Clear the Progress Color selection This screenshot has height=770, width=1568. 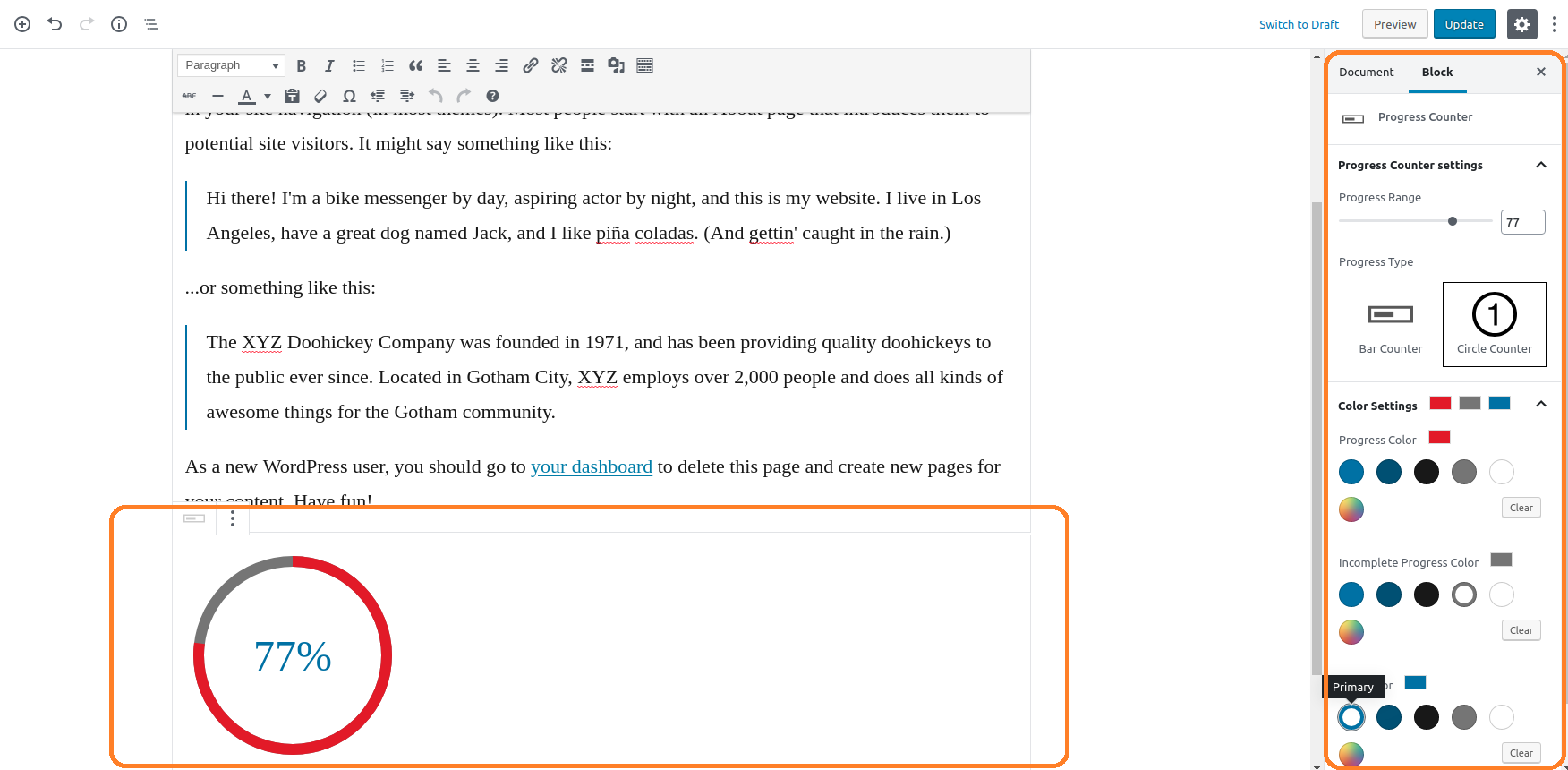1521,508
